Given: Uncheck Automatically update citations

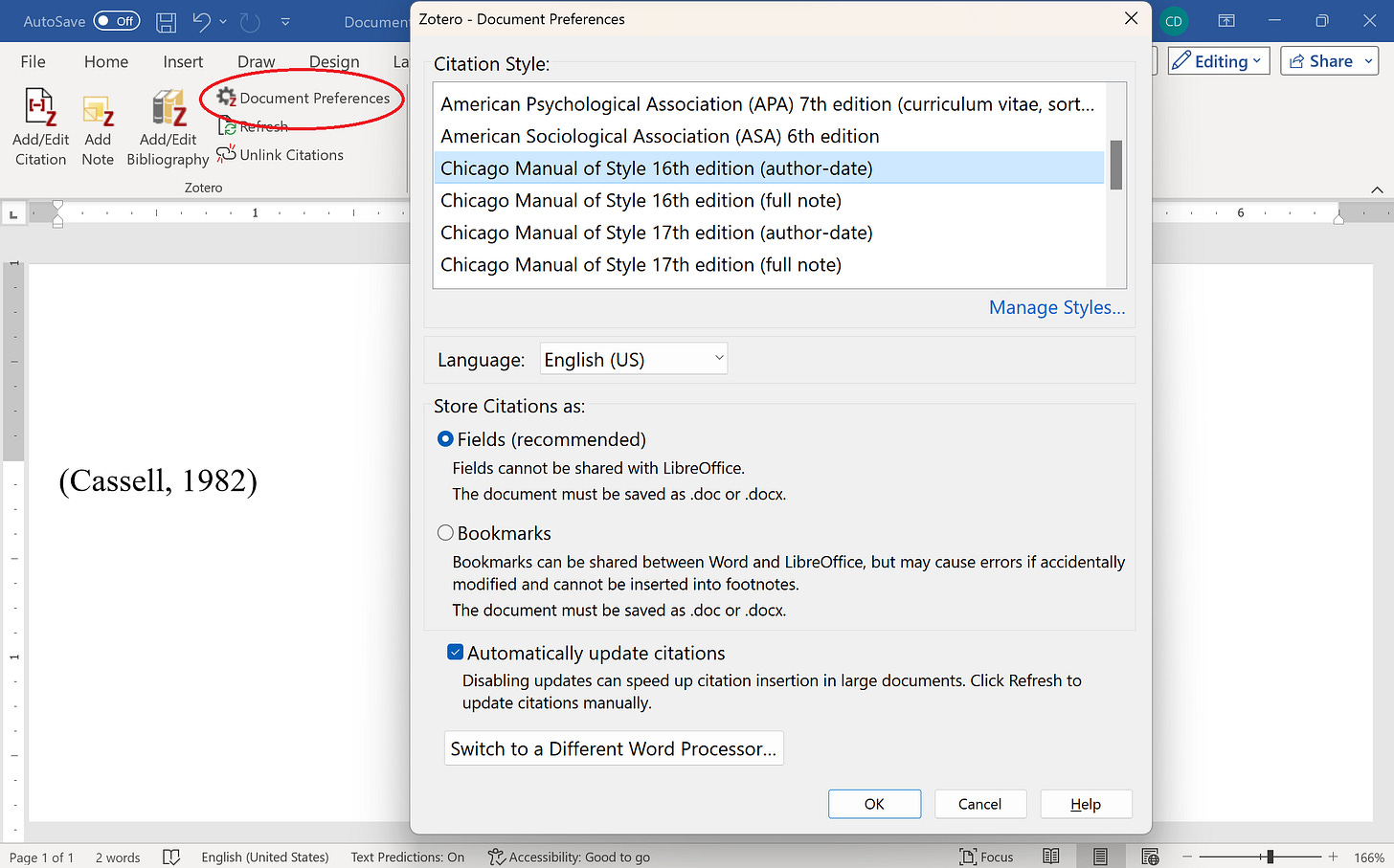Looking at the screenshot, I should tap(456, 653).
